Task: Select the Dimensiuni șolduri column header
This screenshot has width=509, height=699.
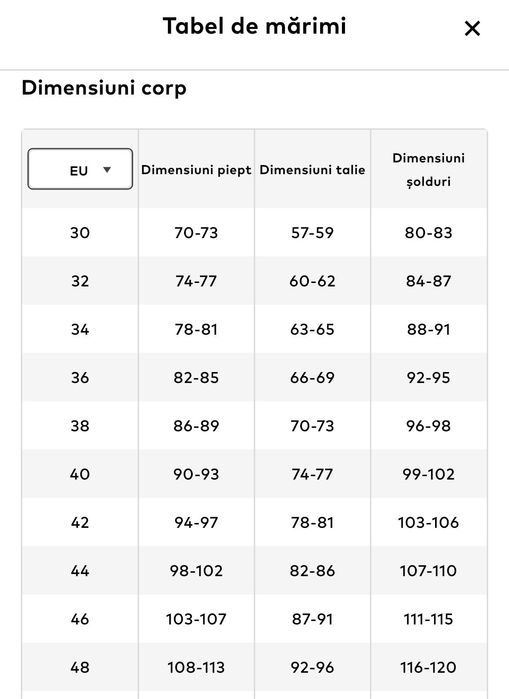Action: point(428,170)
